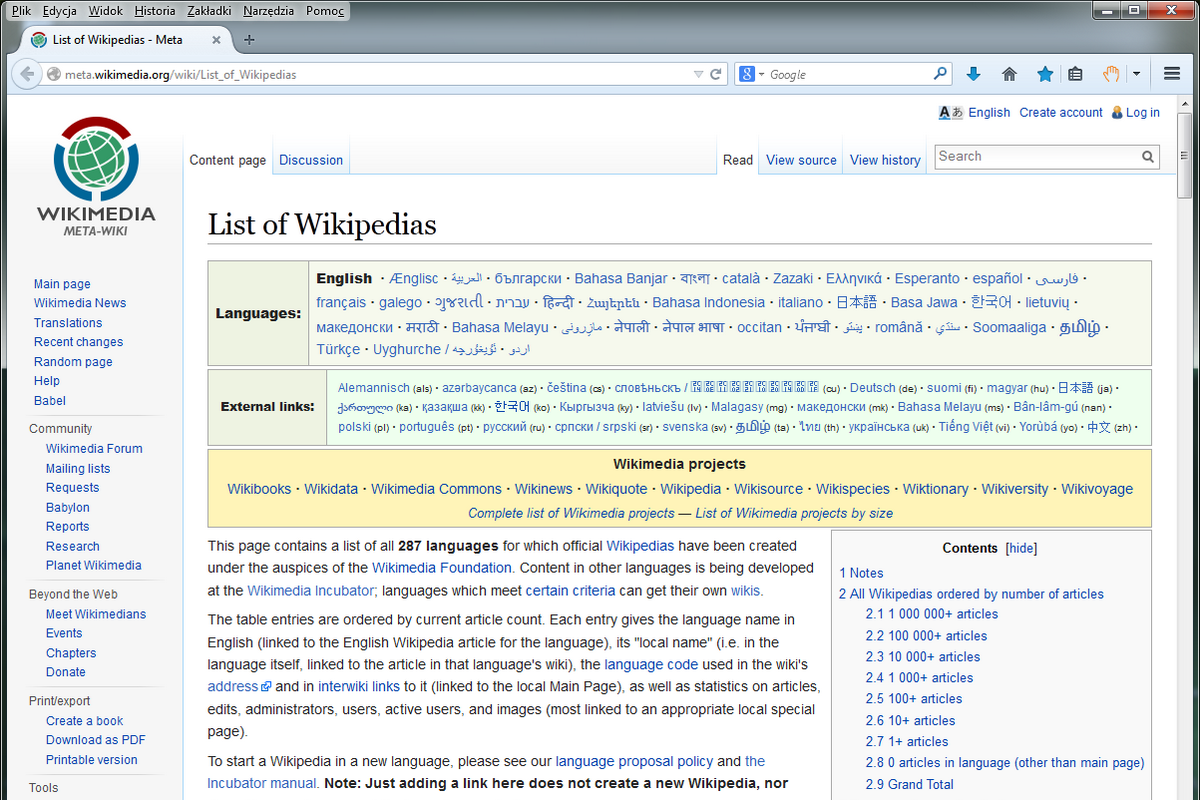1200x800 pixels.
Task: Open a new tab with plus button
Action: [249, 40]
